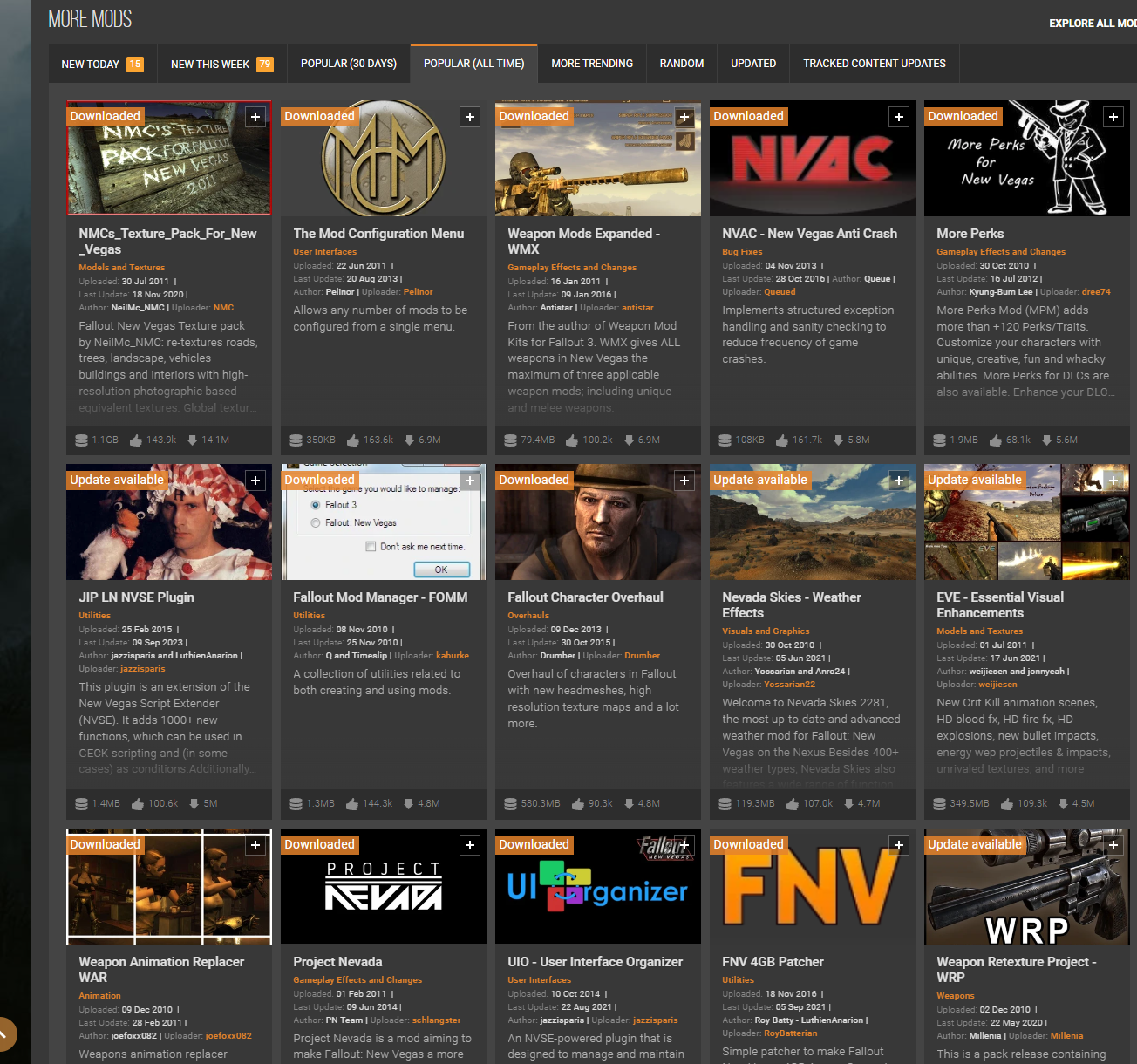The height and width of the screenshot is (1064, 1137).
Task: Select the Fallout 3 radio button
Action: coord(316,505)
